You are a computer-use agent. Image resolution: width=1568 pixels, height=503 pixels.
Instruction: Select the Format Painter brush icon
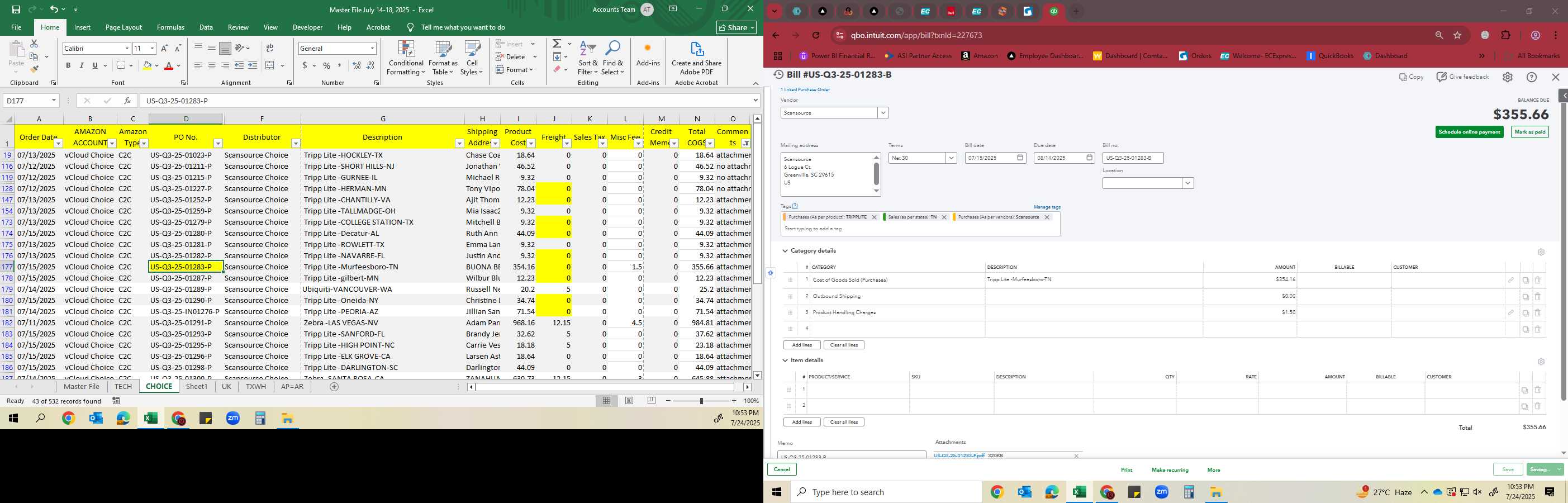(34, 69)
